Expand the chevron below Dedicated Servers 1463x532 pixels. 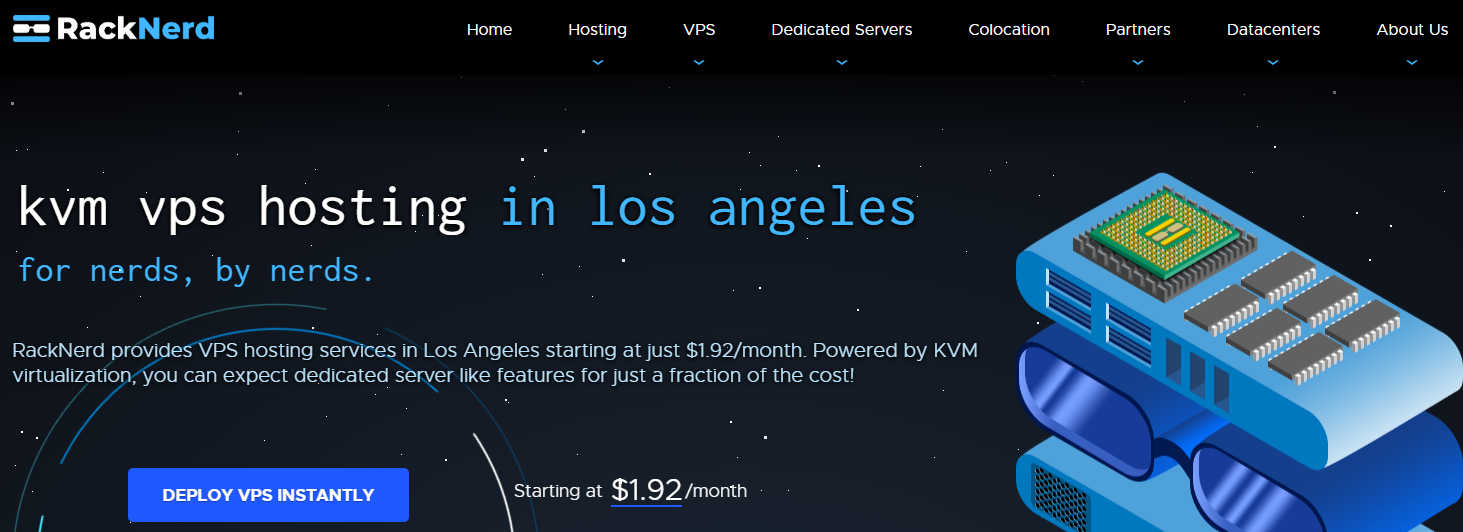coord(841,61)
